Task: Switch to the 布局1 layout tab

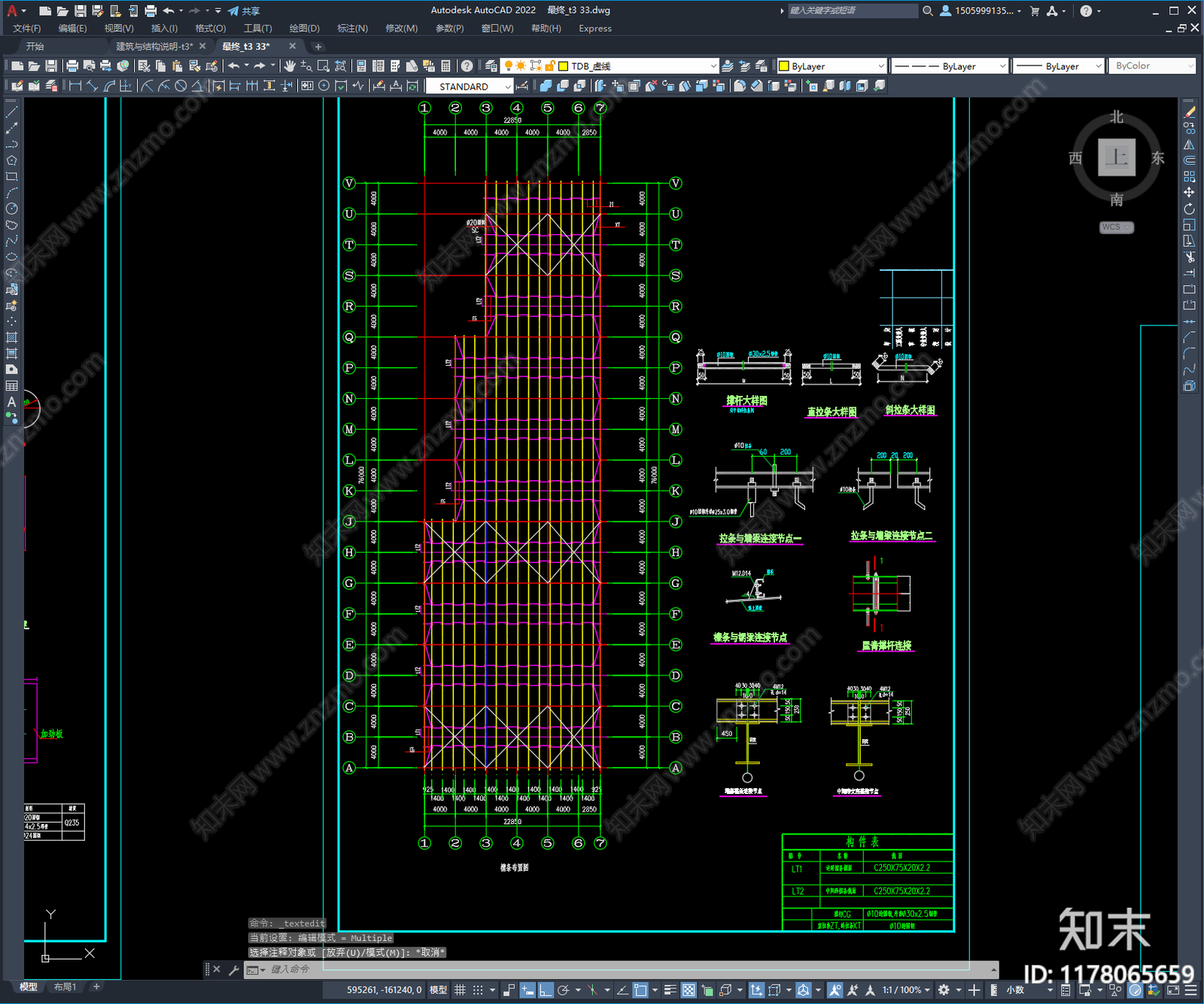Action: [65, 987]
